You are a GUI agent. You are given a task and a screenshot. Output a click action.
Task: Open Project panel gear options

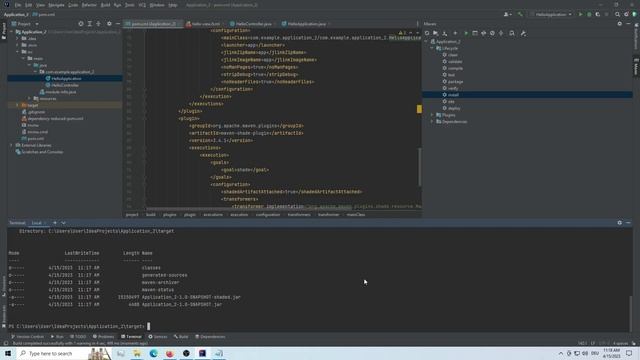tap(109, 24)
